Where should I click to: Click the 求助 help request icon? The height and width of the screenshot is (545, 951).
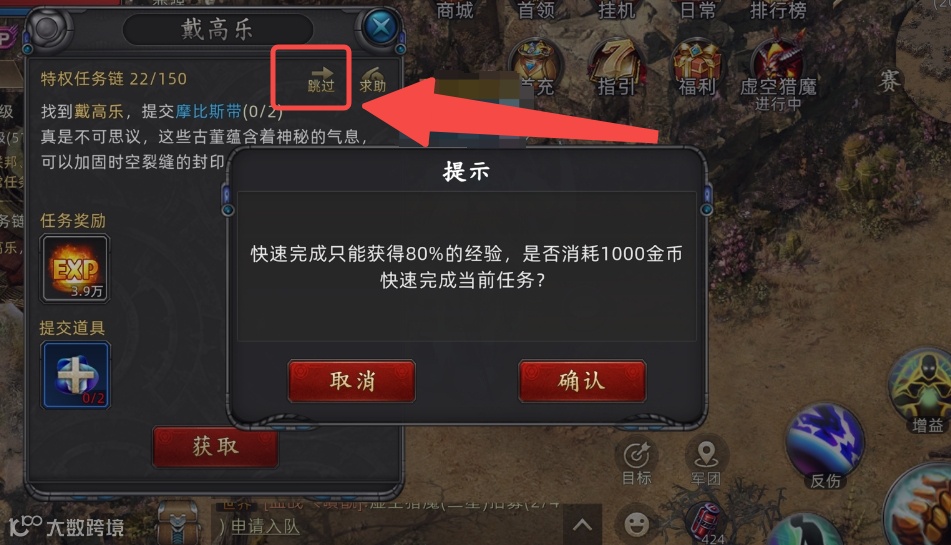click(x=372, y=79)
